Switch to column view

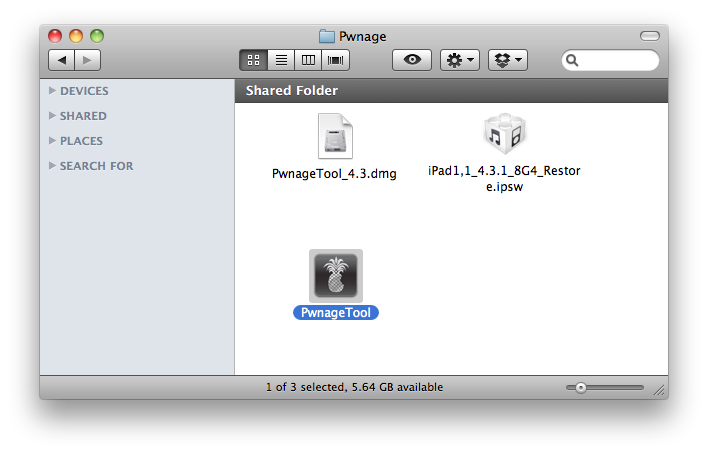(308, 60)
